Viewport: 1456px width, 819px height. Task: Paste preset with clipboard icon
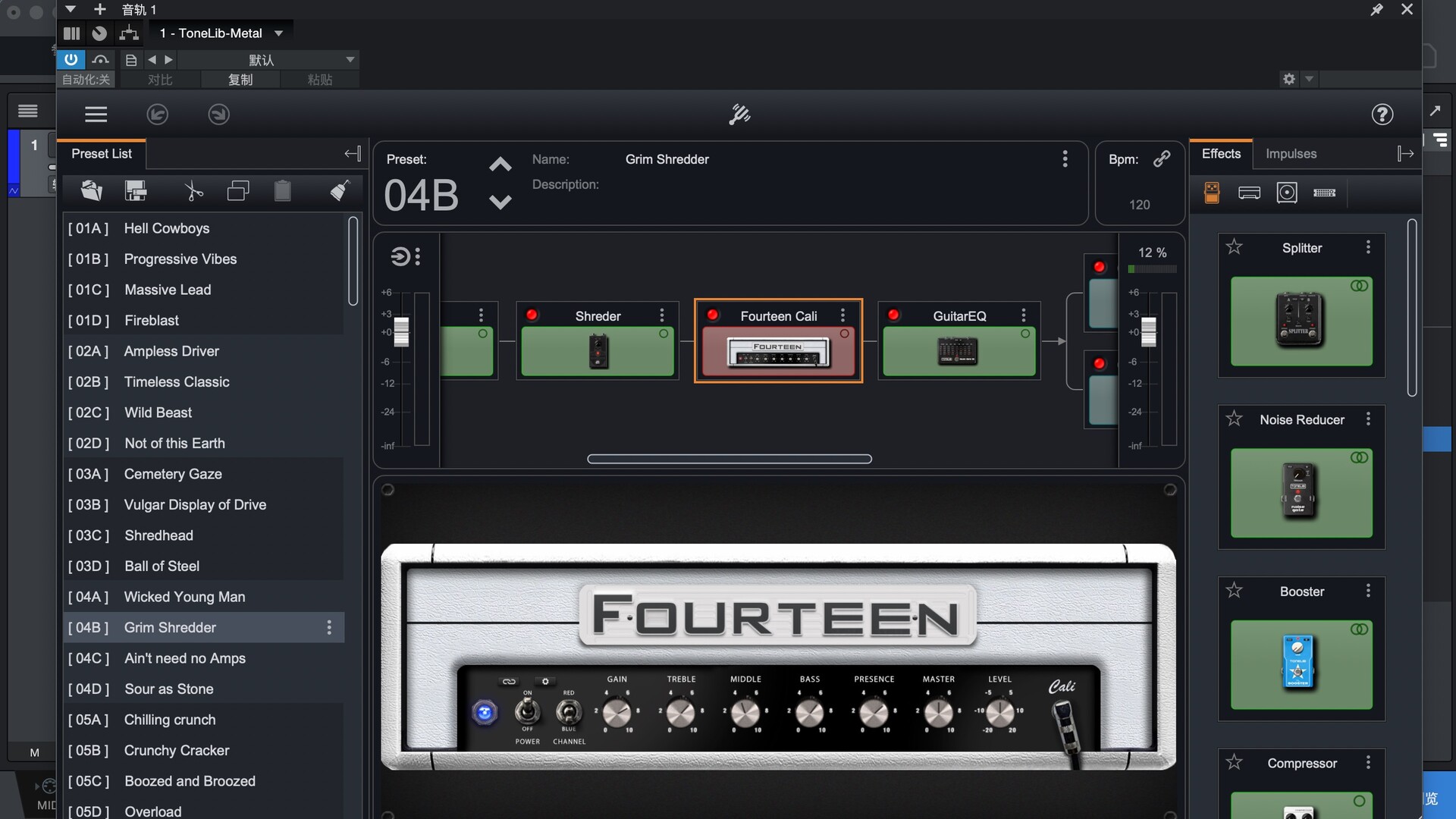pos(282,190)
